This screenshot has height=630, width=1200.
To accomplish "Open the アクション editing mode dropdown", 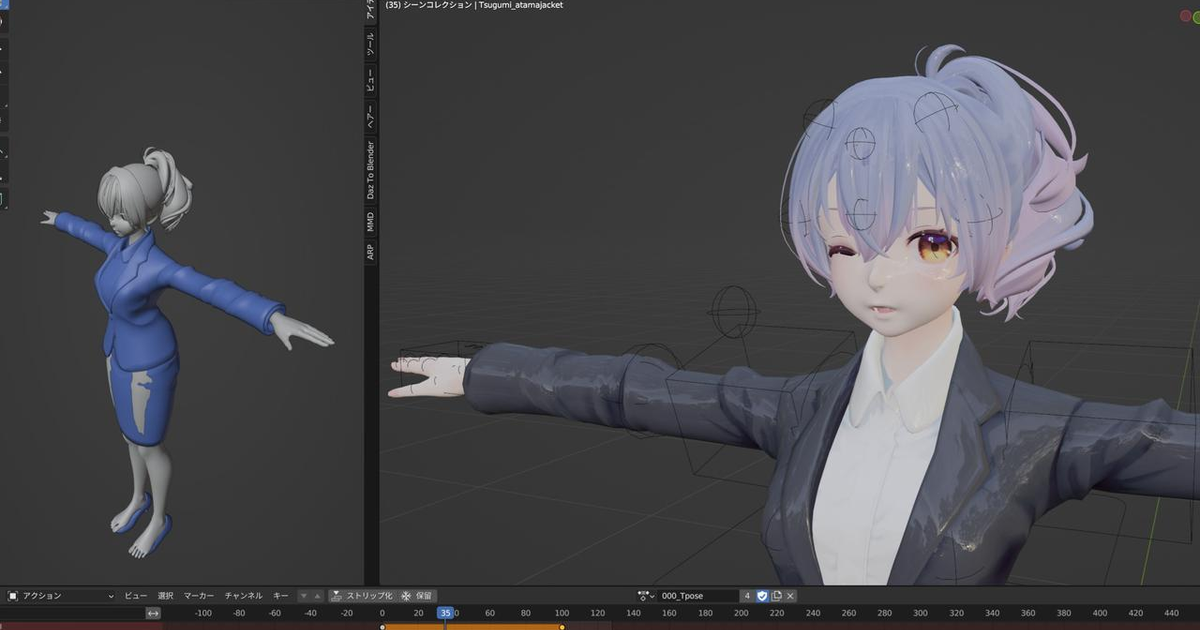I will click(60, 595).
